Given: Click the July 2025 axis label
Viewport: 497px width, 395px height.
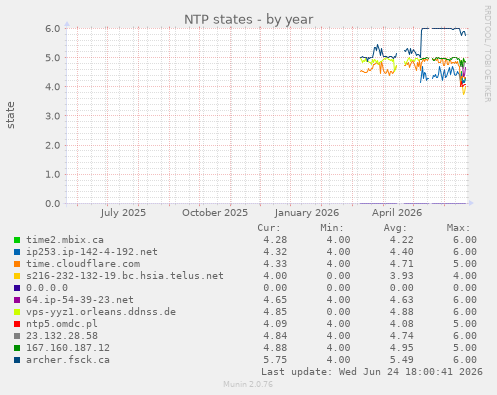Looking at the screenshot, I should click(123, 213).
